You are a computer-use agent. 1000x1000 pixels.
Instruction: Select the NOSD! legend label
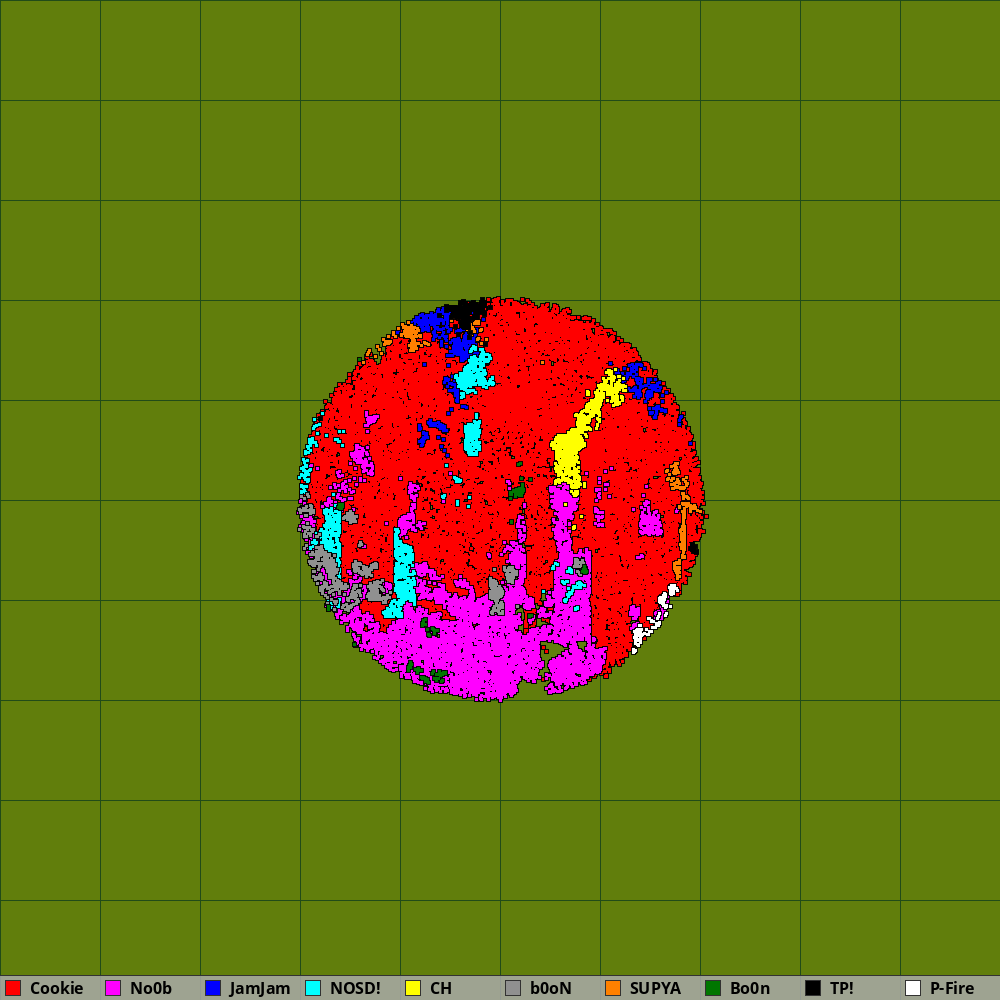coord(355,988)
